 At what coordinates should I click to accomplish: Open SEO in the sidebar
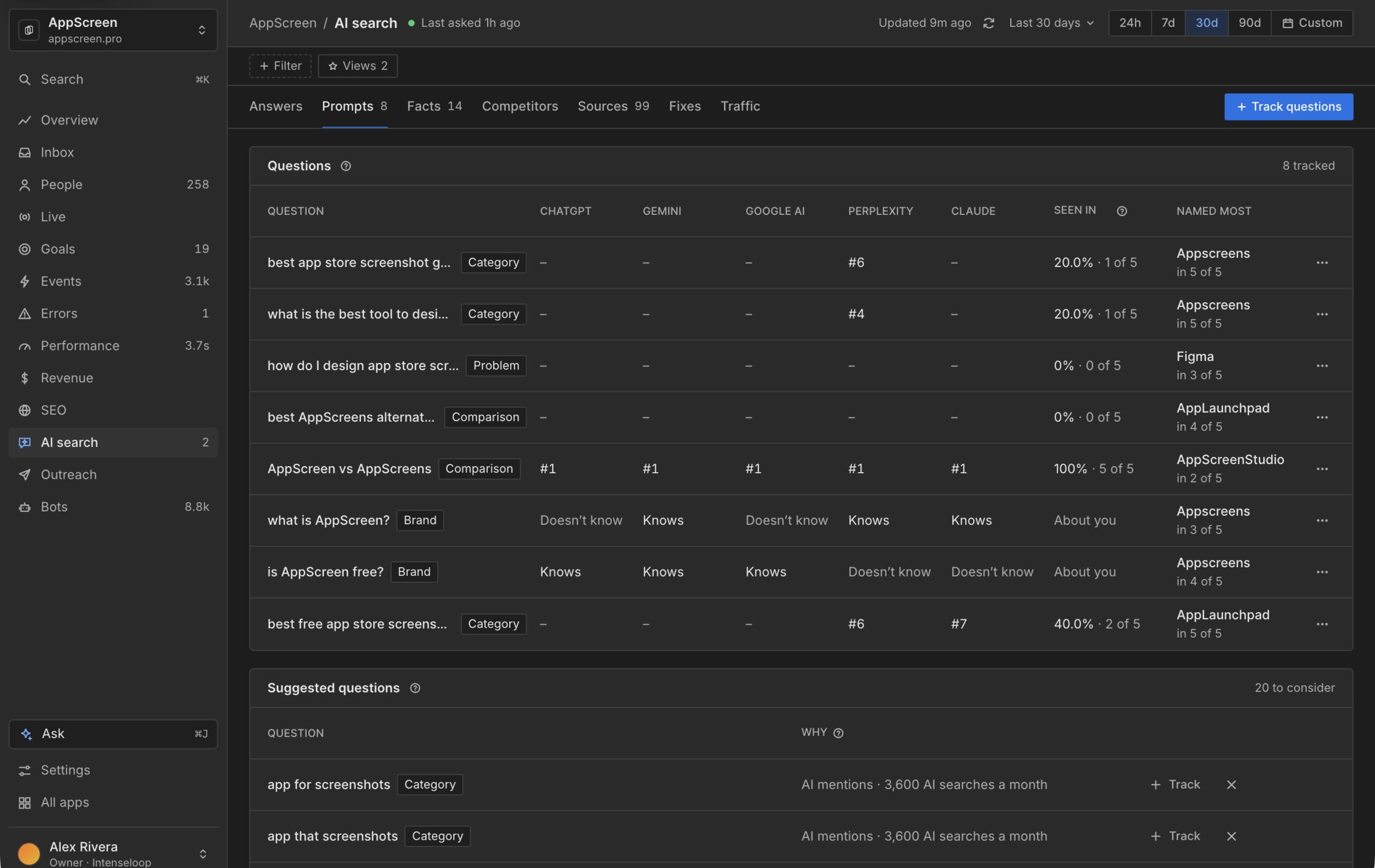click(113, 410)
